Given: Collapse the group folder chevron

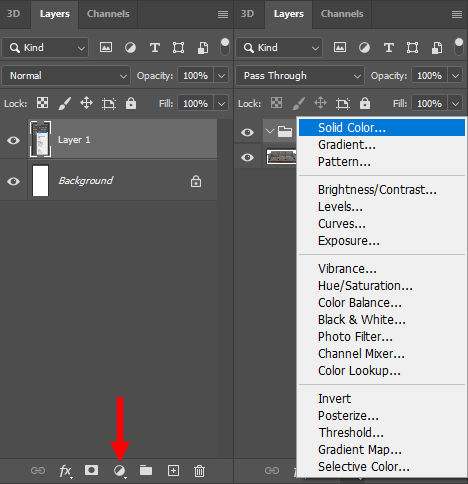Looking at the screenshot, I should [x=269, y=131].
